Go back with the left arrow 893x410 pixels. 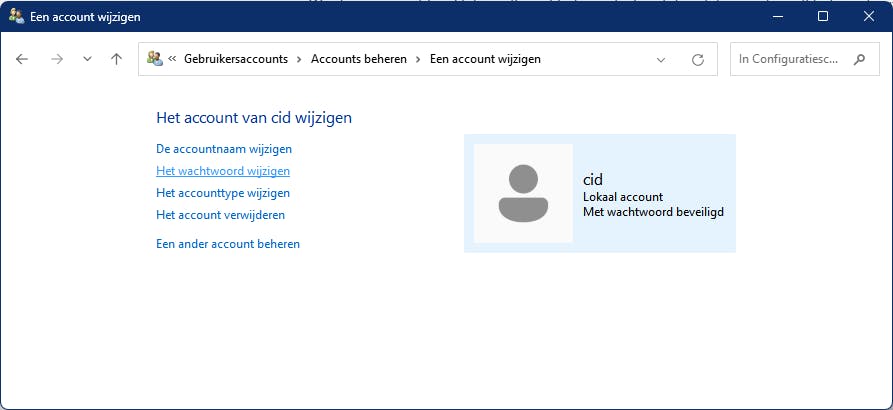click(x=22, y=59)
